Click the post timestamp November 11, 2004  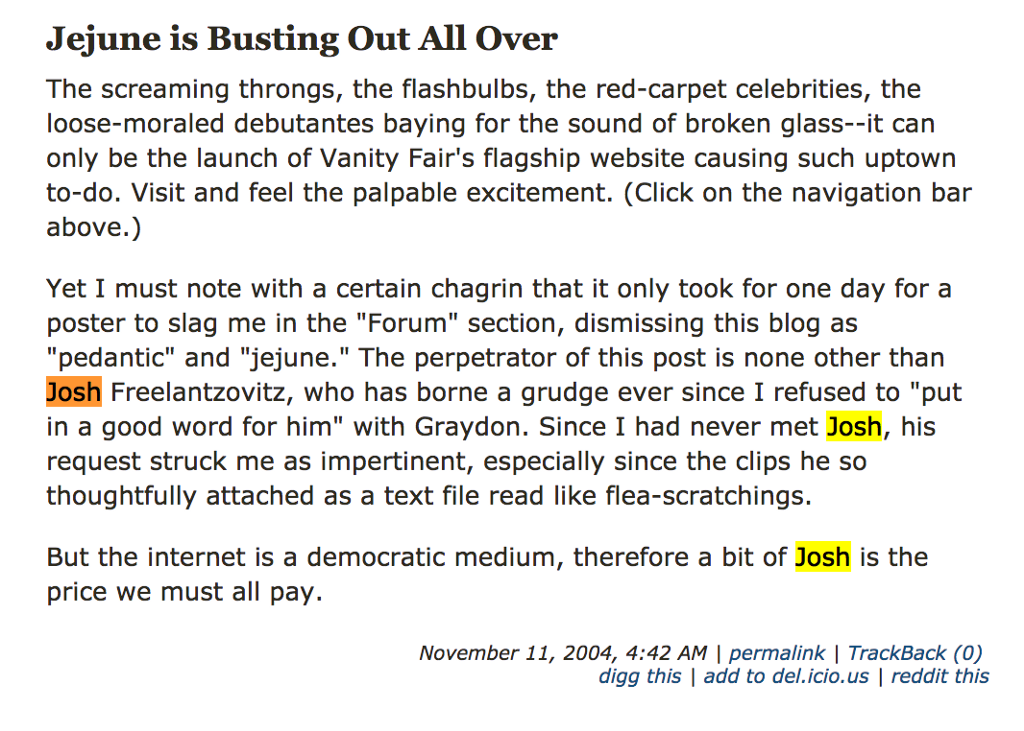[x=517, y=653]
